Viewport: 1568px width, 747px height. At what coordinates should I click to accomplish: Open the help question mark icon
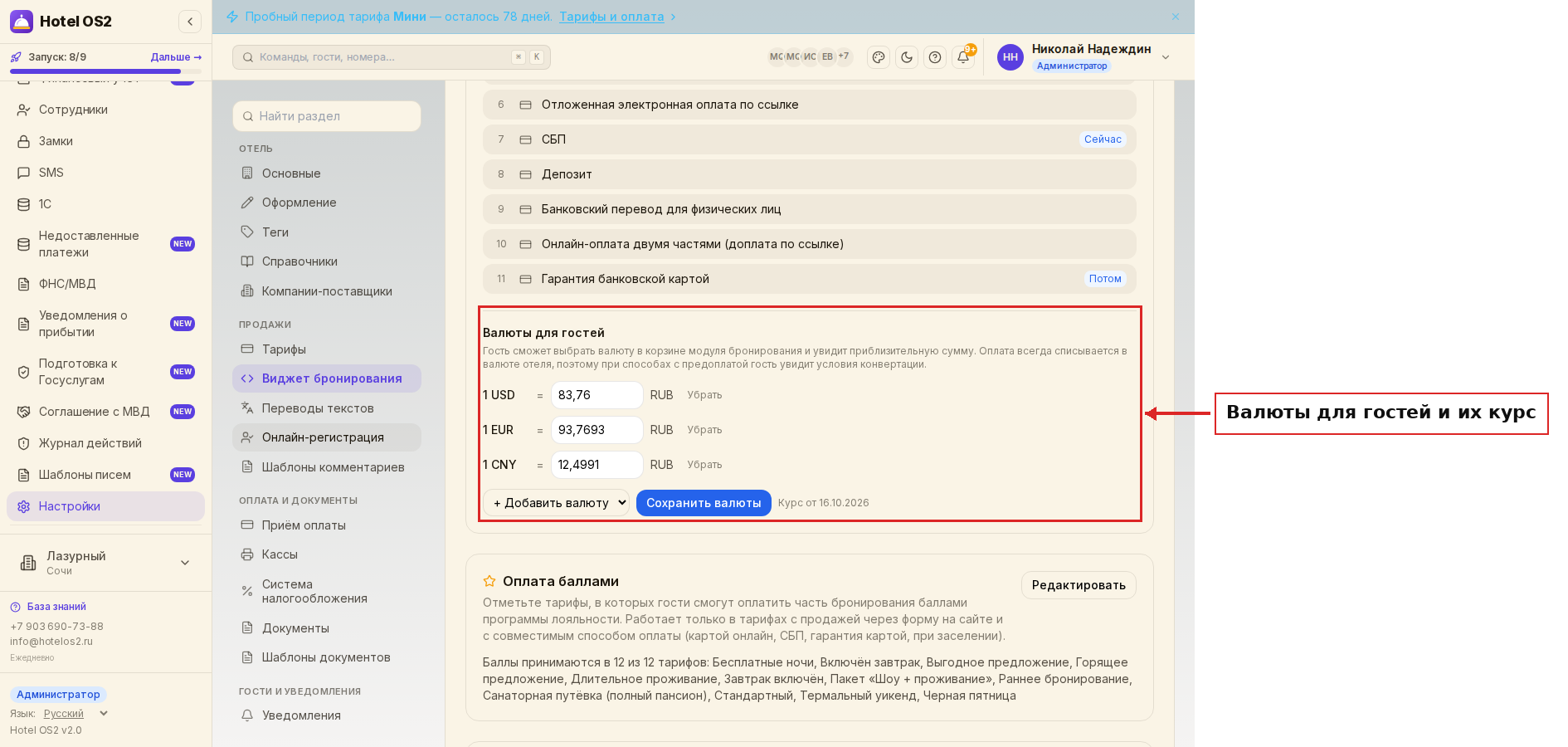click(x=935, y=57)
